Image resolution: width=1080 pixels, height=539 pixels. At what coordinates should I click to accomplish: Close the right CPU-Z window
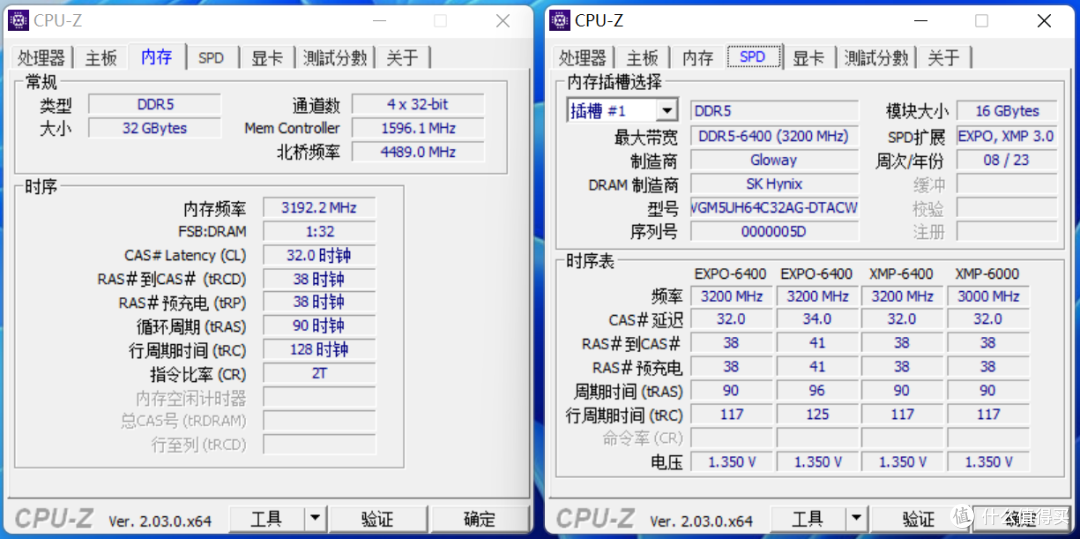coord(1044,21)
